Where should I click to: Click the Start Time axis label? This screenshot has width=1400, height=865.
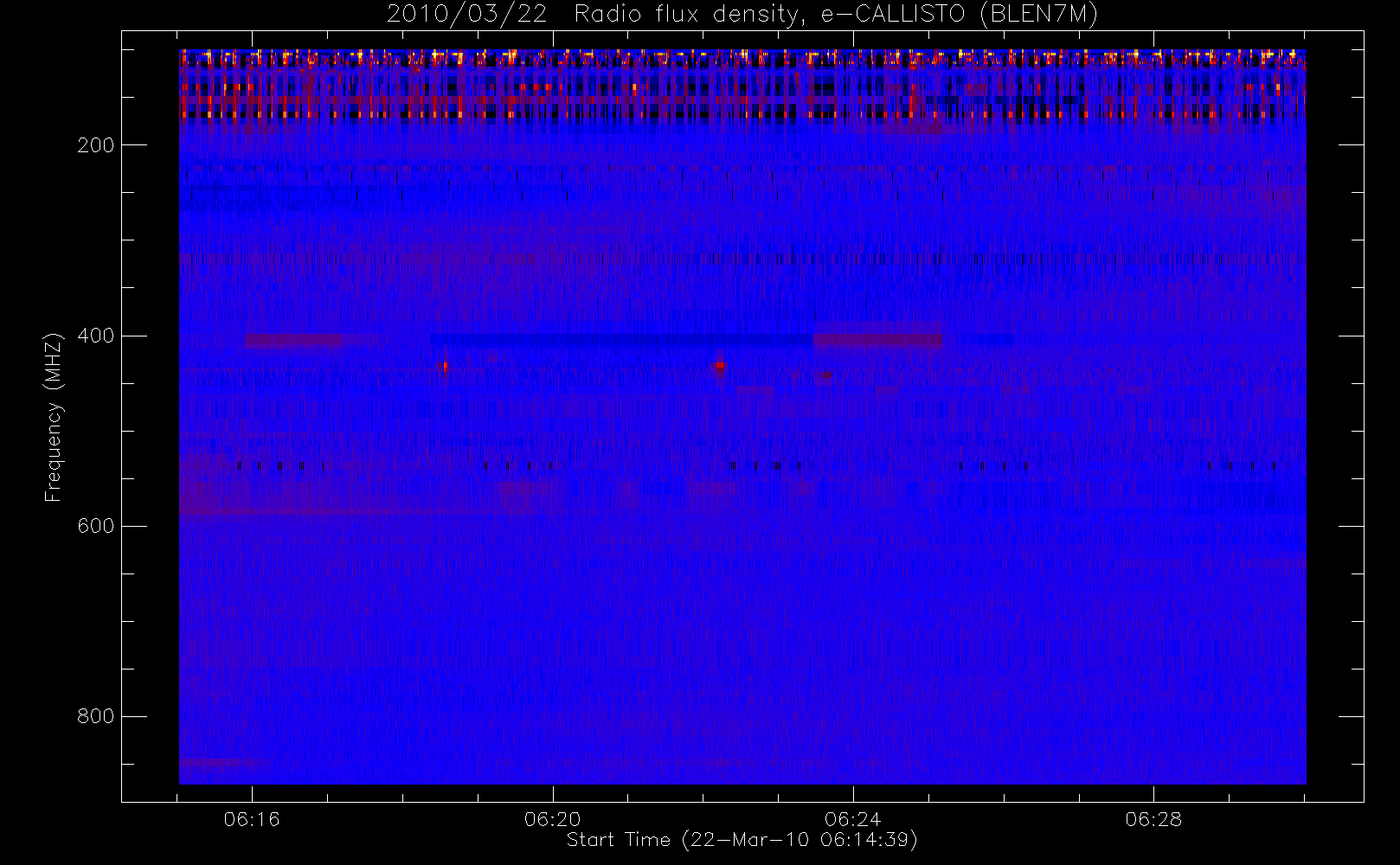tap(742, 840)
